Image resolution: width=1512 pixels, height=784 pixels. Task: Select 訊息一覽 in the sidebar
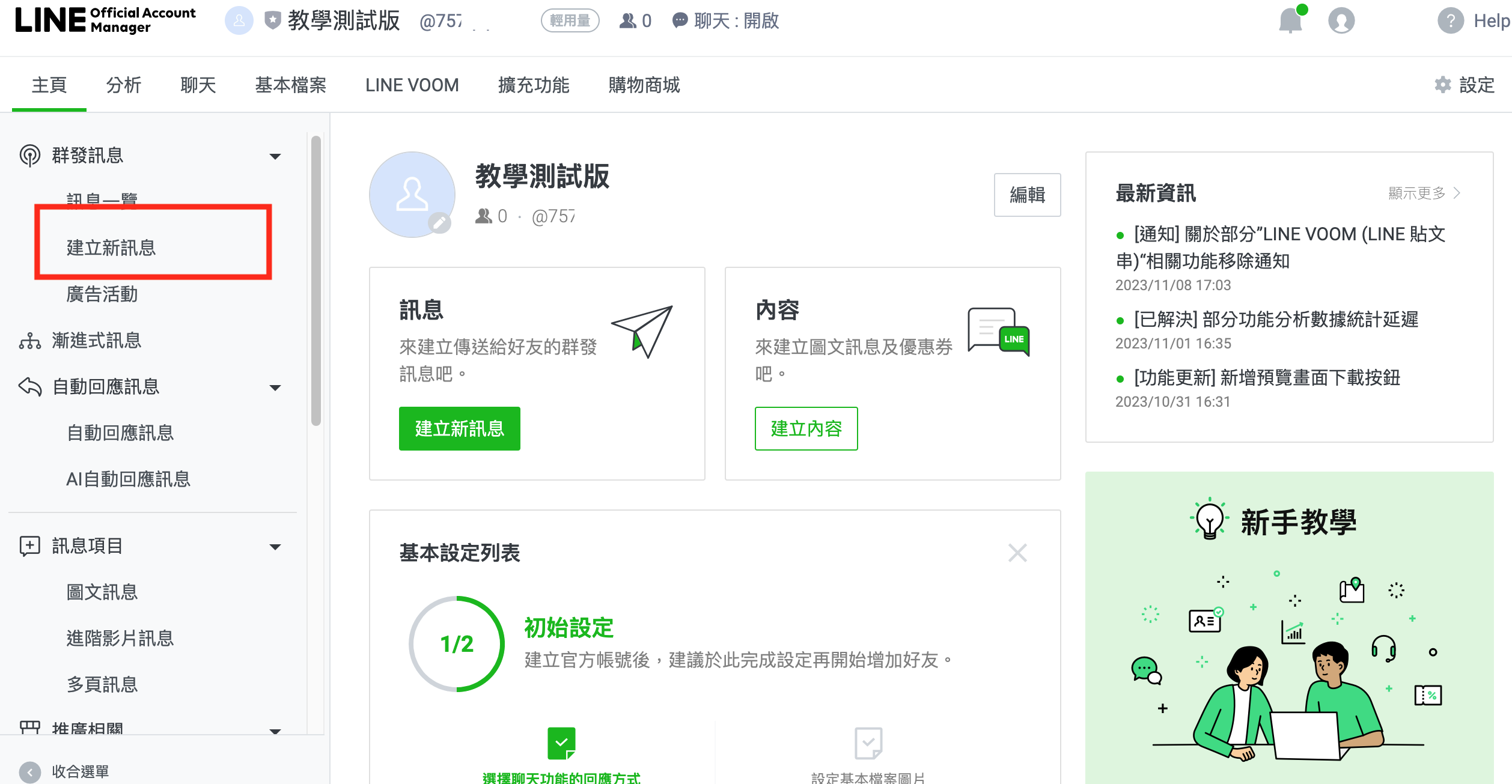pos(102,199)
